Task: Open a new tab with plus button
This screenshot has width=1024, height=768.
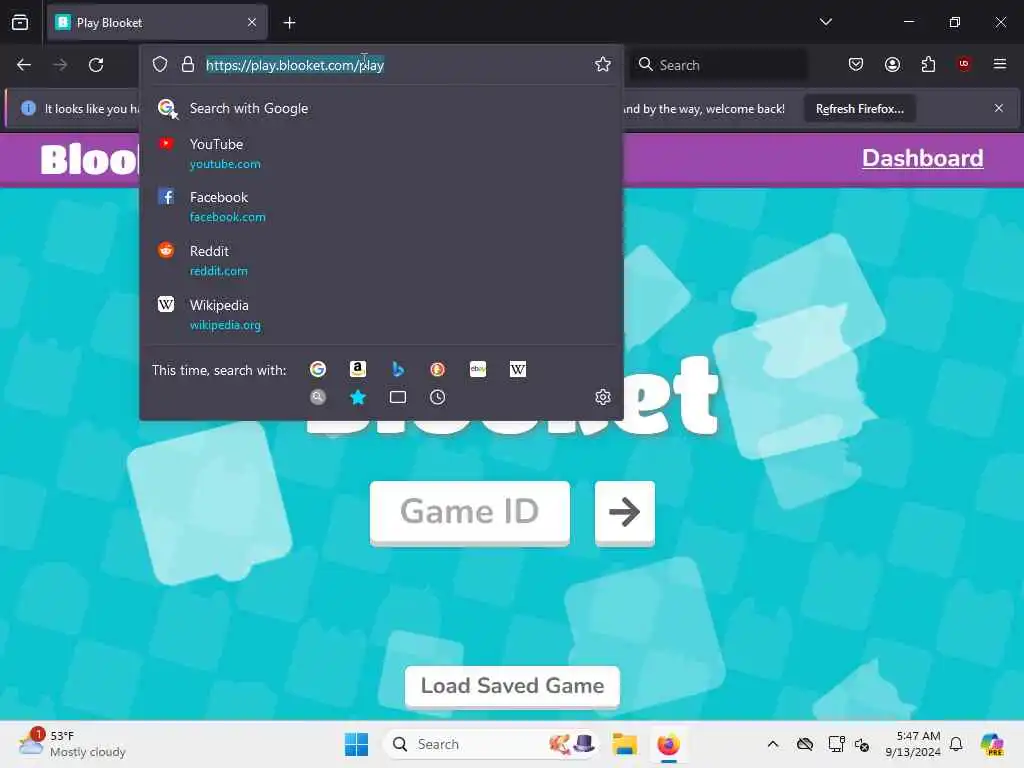Action: pos(289,23)
